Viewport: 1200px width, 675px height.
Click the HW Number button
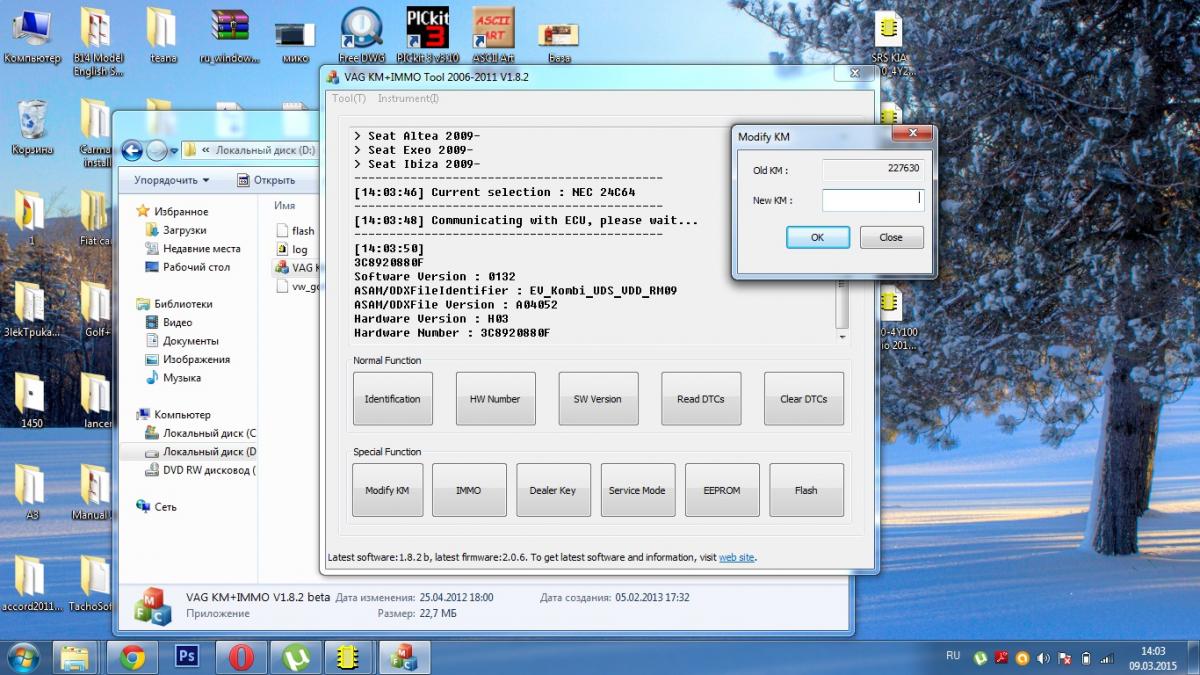[495, 399]
